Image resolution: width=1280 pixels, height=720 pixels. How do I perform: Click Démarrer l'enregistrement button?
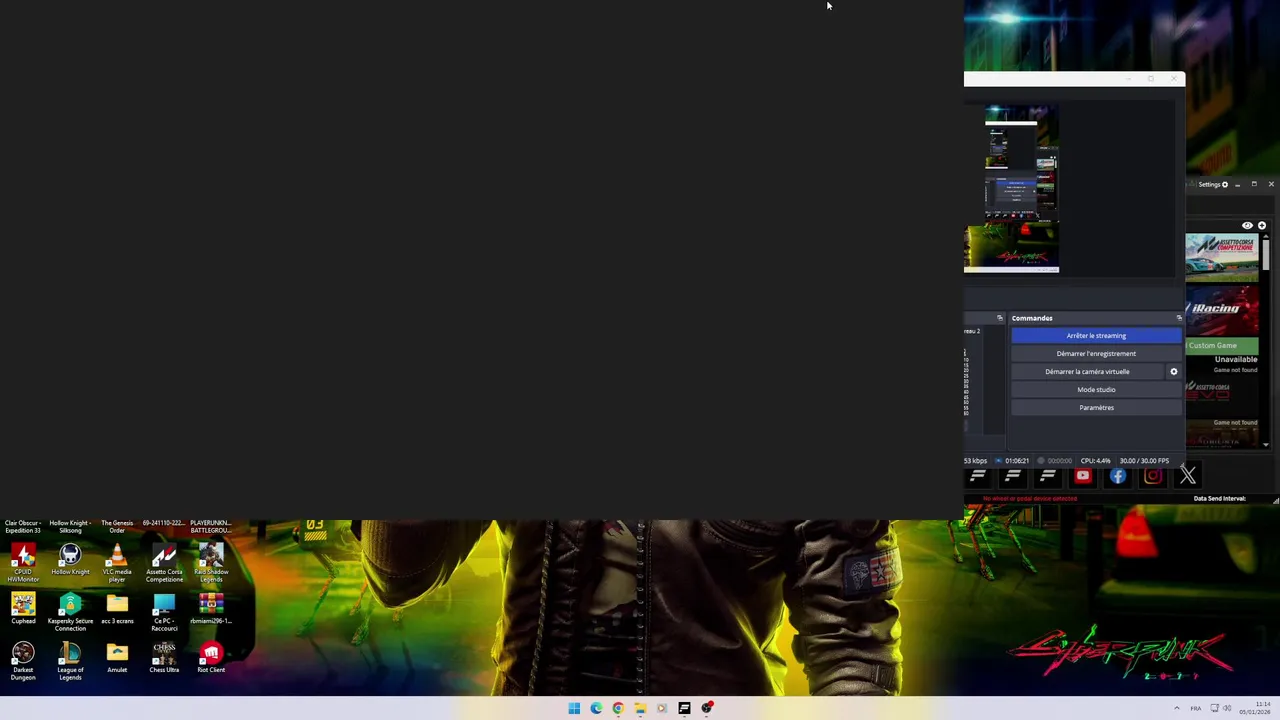pyautogui.click(x=1096, y=354)
